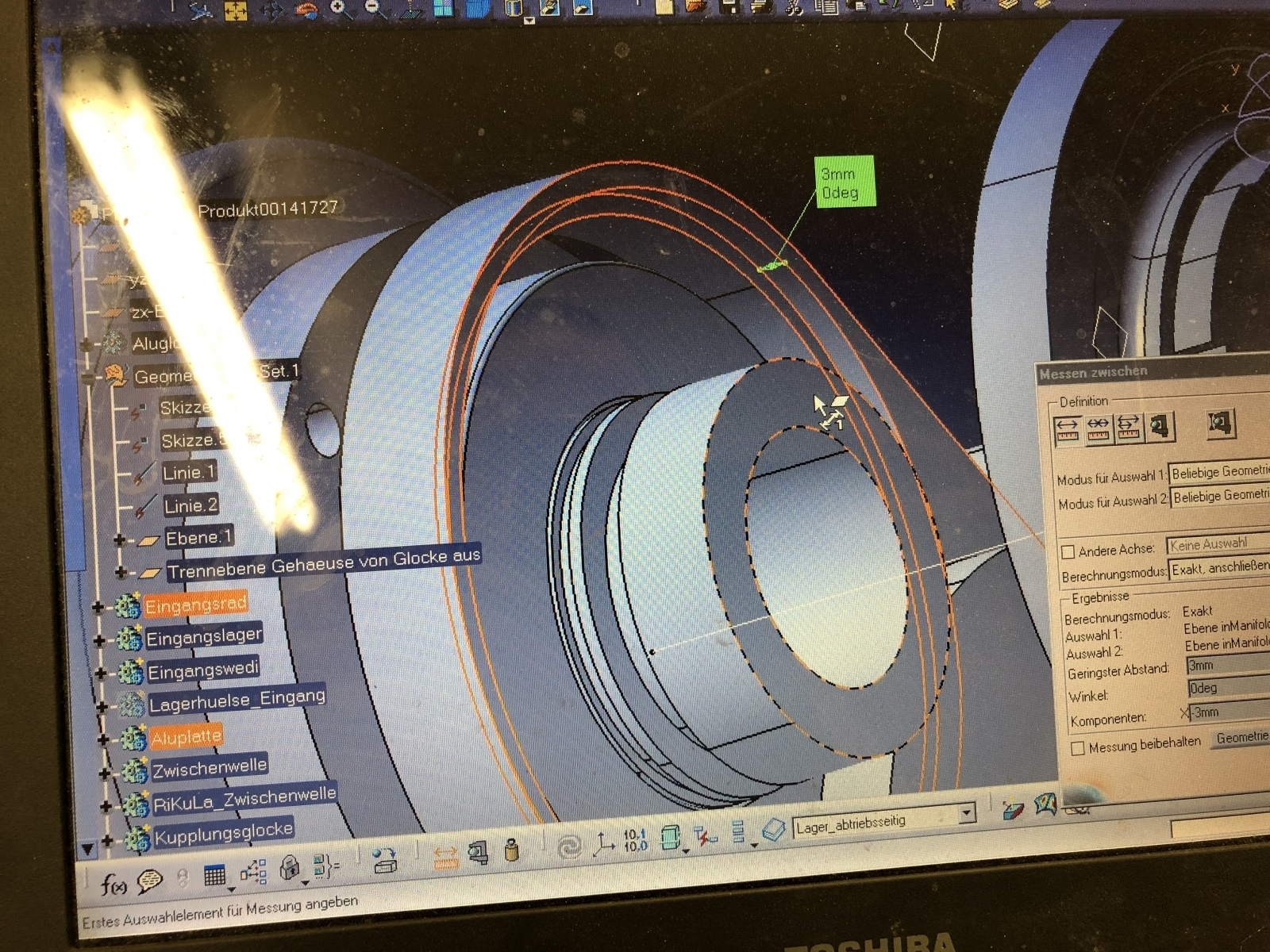Click the Measure Item icon in dialog
This screenshot has height=952, width=1270.
[1160, 426]
